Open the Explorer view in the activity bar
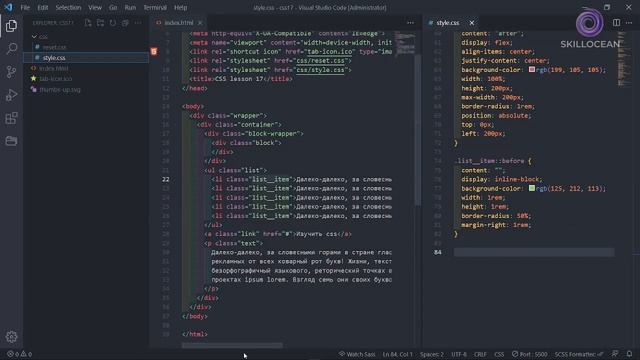 click(11, 26)
